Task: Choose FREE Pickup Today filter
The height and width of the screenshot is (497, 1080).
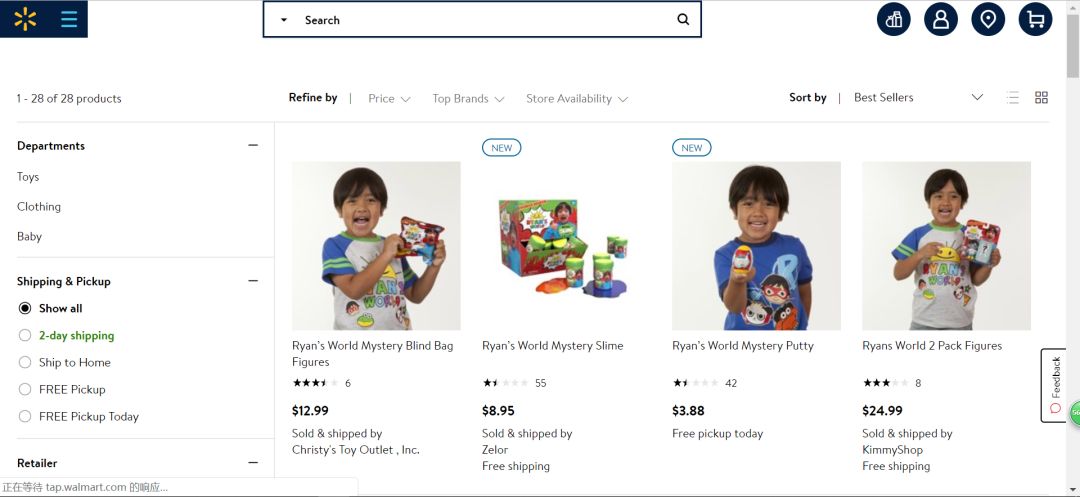Action: tap(25, 417)
